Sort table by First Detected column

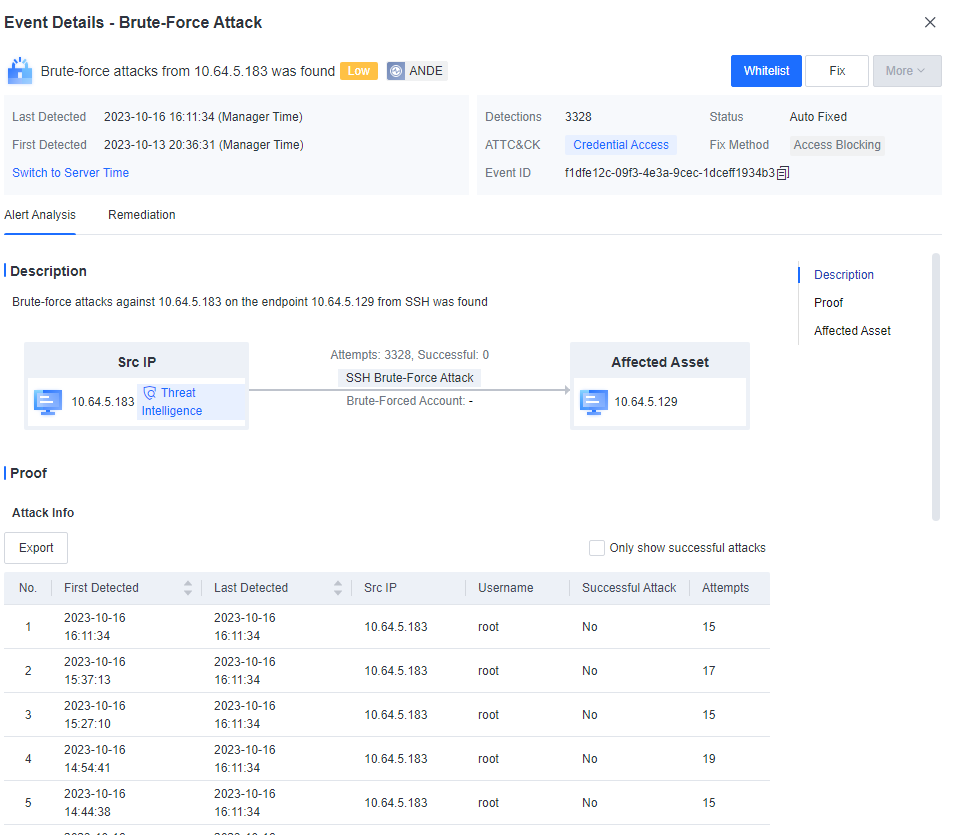[187, 588]
